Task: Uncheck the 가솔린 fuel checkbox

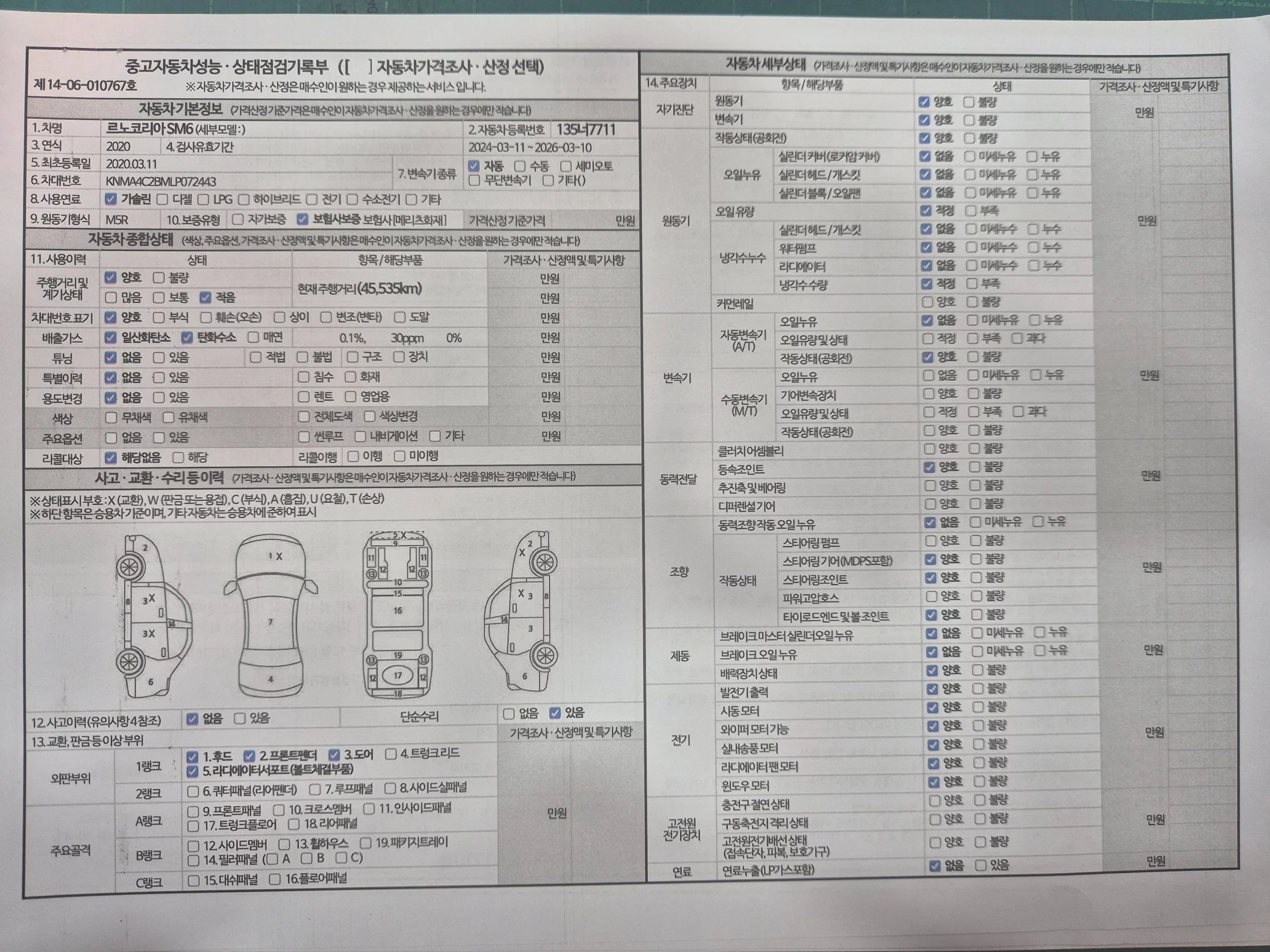Action: (x=111, y=200)
